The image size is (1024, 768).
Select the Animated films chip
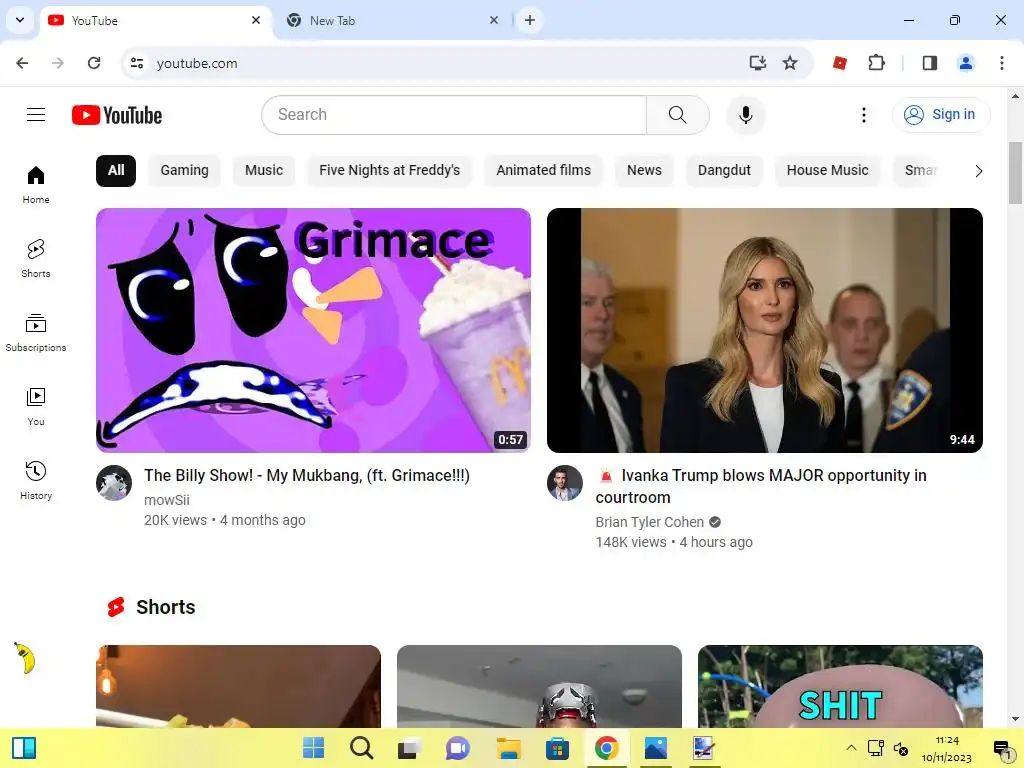[543, 170]
